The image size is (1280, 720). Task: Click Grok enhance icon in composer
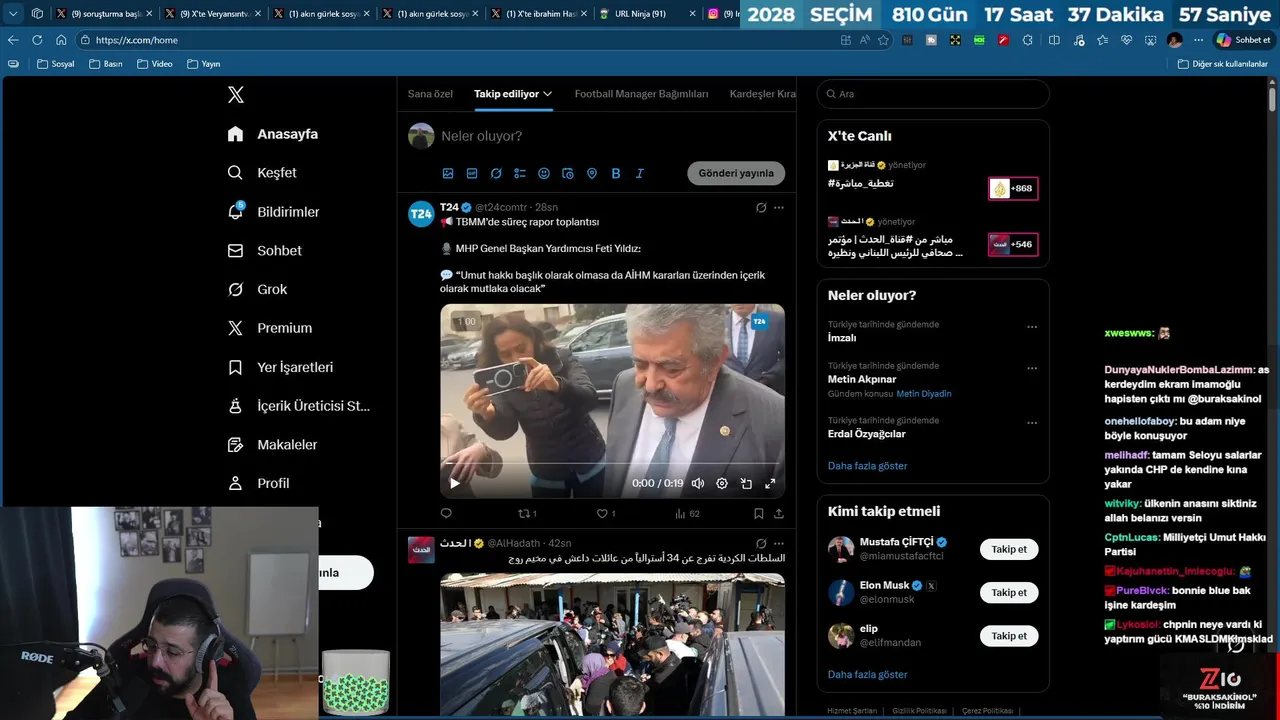pos(496,174)
